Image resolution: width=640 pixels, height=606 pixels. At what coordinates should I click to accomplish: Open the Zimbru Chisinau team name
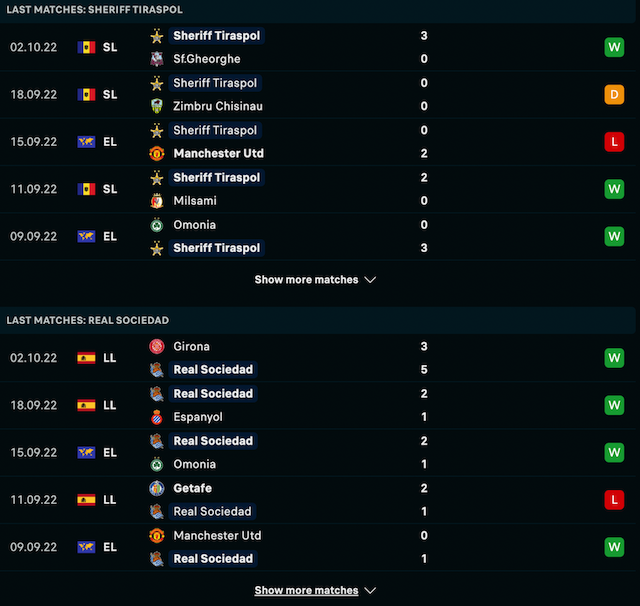[x=218, y=106]
